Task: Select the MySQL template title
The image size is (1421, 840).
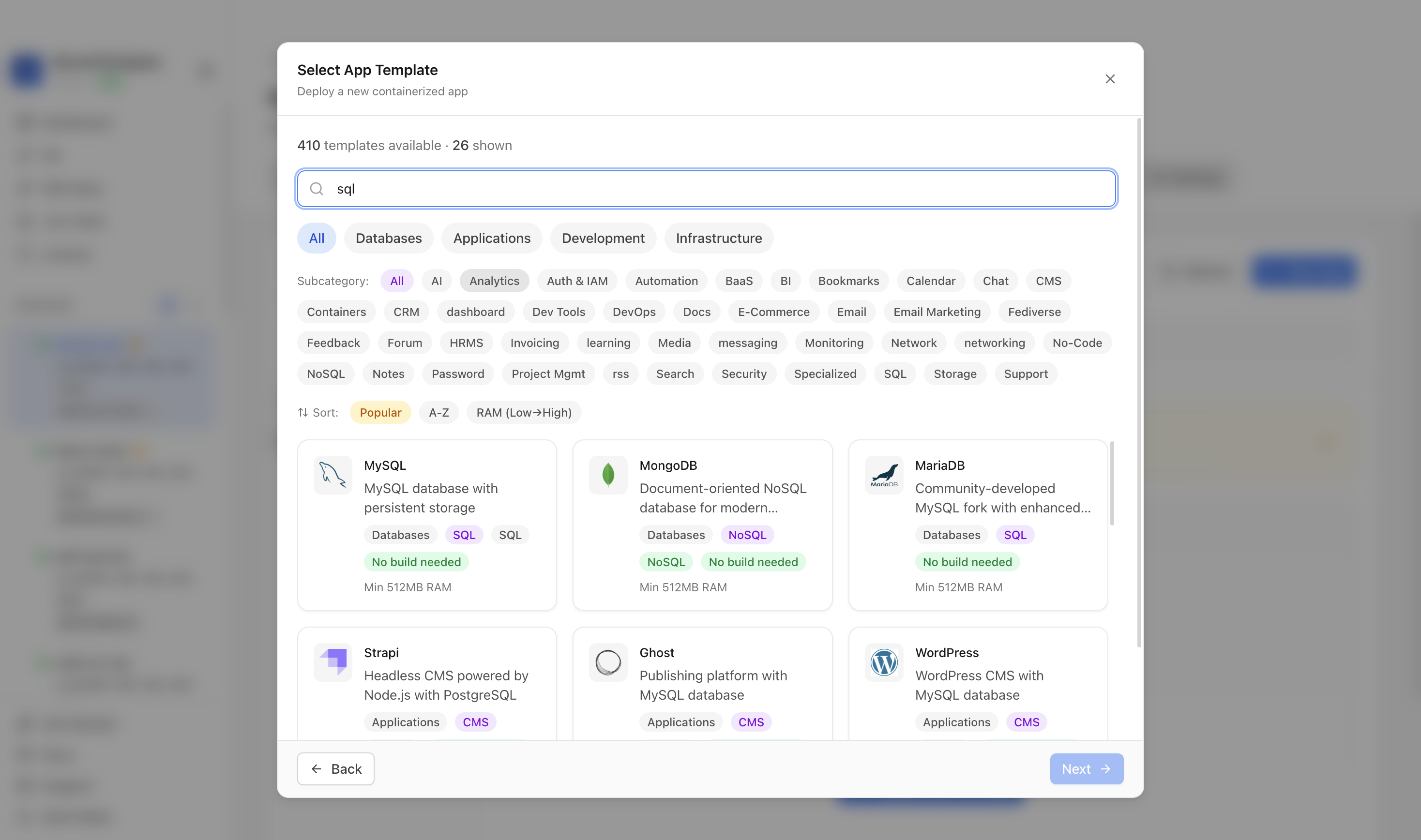Action: [385, 465]
